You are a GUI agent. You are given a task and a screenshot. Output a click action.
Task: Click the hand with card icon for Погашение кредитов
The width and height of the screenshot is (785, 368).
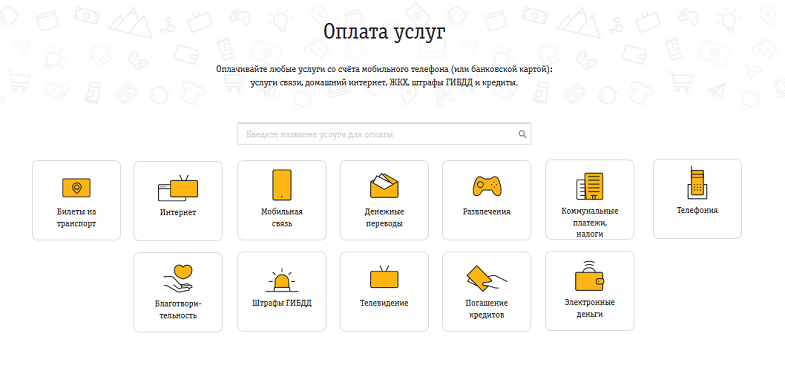pyautogui.click(x=487, y=278)
